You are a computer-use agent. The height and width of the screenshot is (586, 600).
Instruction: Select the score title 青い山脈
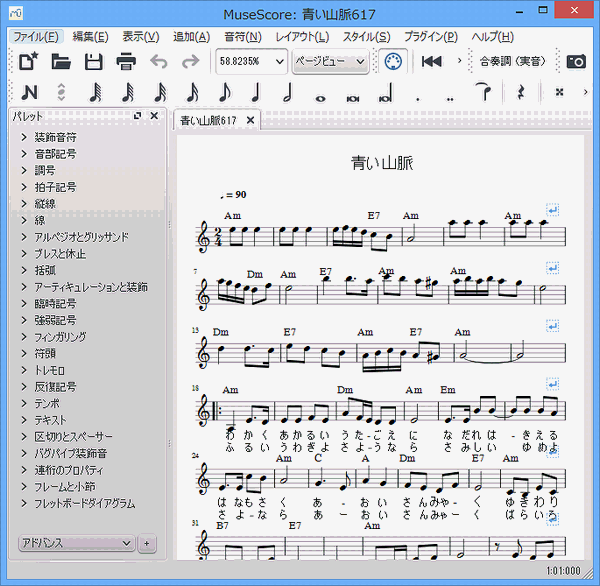click(382, 163)
